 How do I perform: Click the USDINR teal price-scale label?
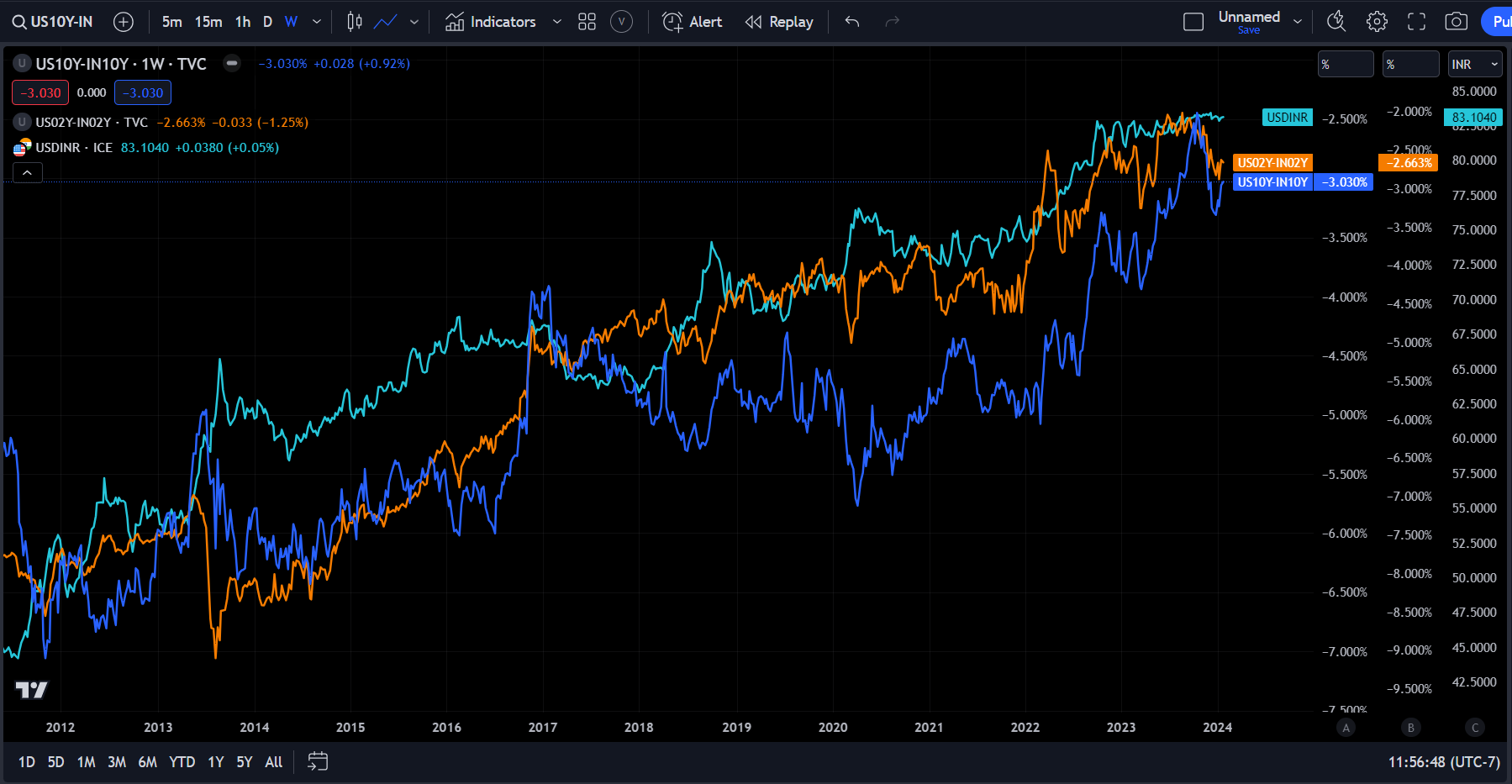pos(1288,118)
